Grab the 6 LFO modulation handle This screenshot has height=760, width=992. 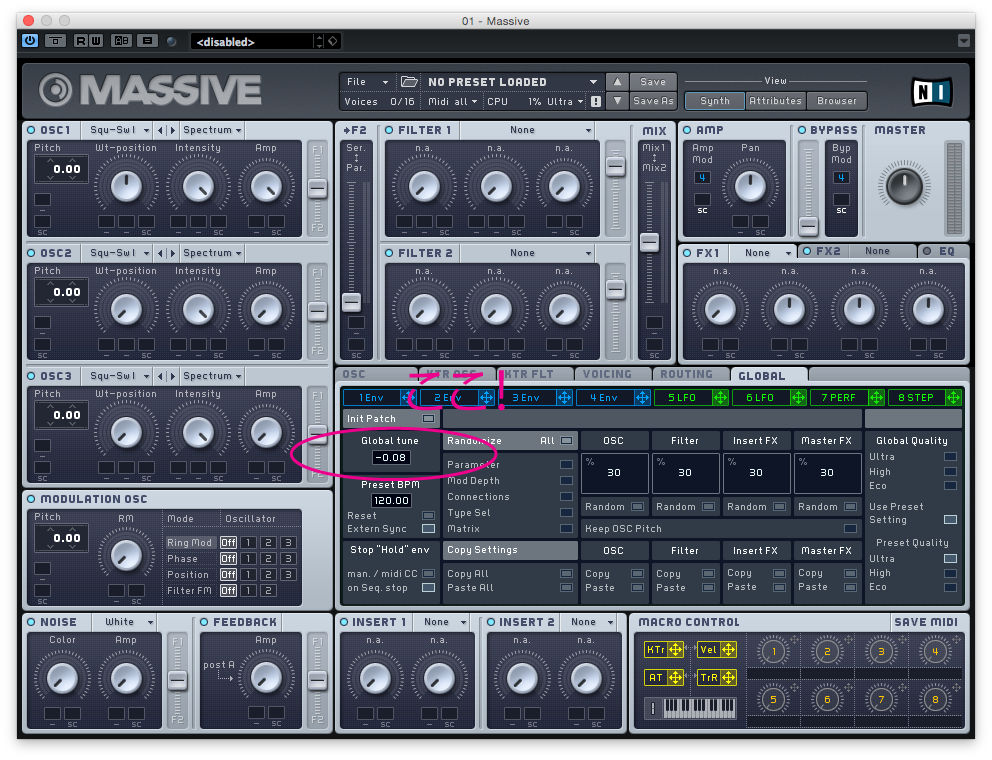coord(798,397)
